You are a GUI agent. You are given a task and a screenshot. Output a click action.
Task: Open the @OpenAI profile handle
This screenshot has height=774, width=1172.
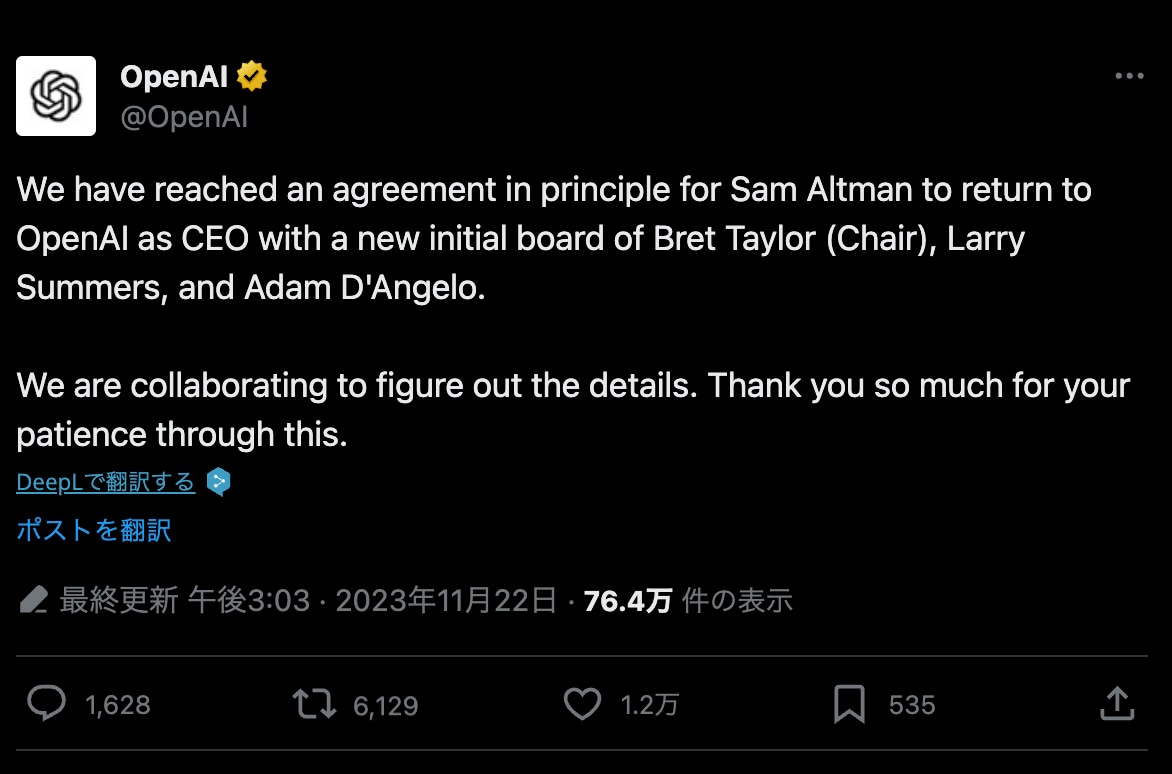click(185, 117)
